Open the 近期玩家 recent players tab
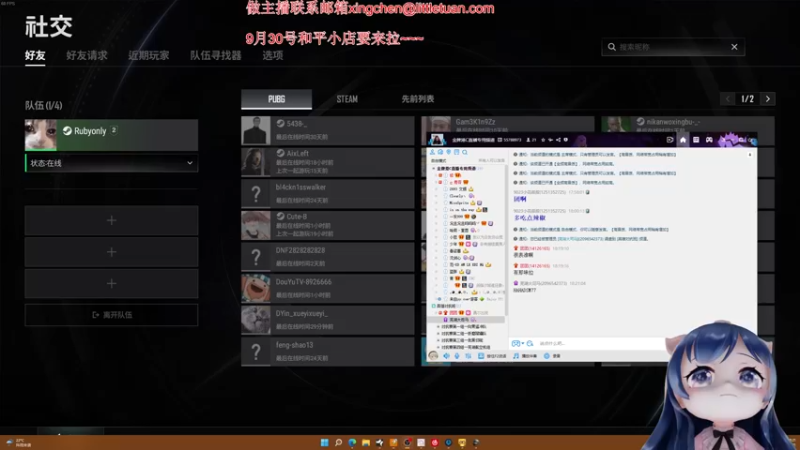The image size is (800, 450). pyautogui.click(x=148, y=55)
